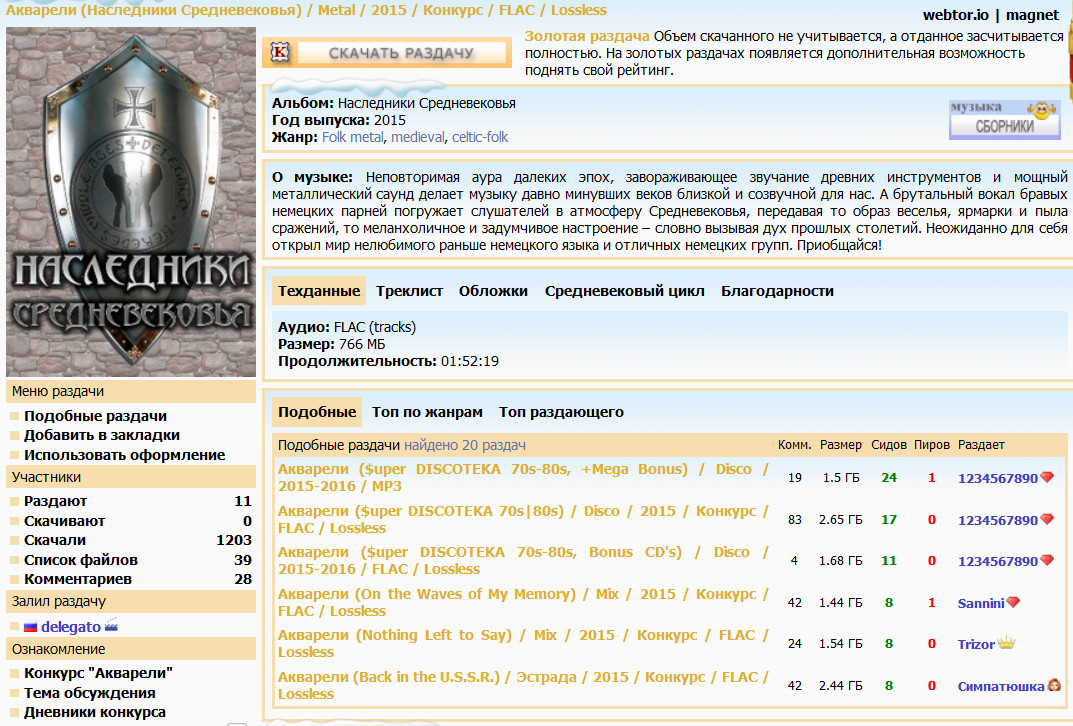Click comment count 83 in the list
The image size is (1073, 726).
point(794,519)
